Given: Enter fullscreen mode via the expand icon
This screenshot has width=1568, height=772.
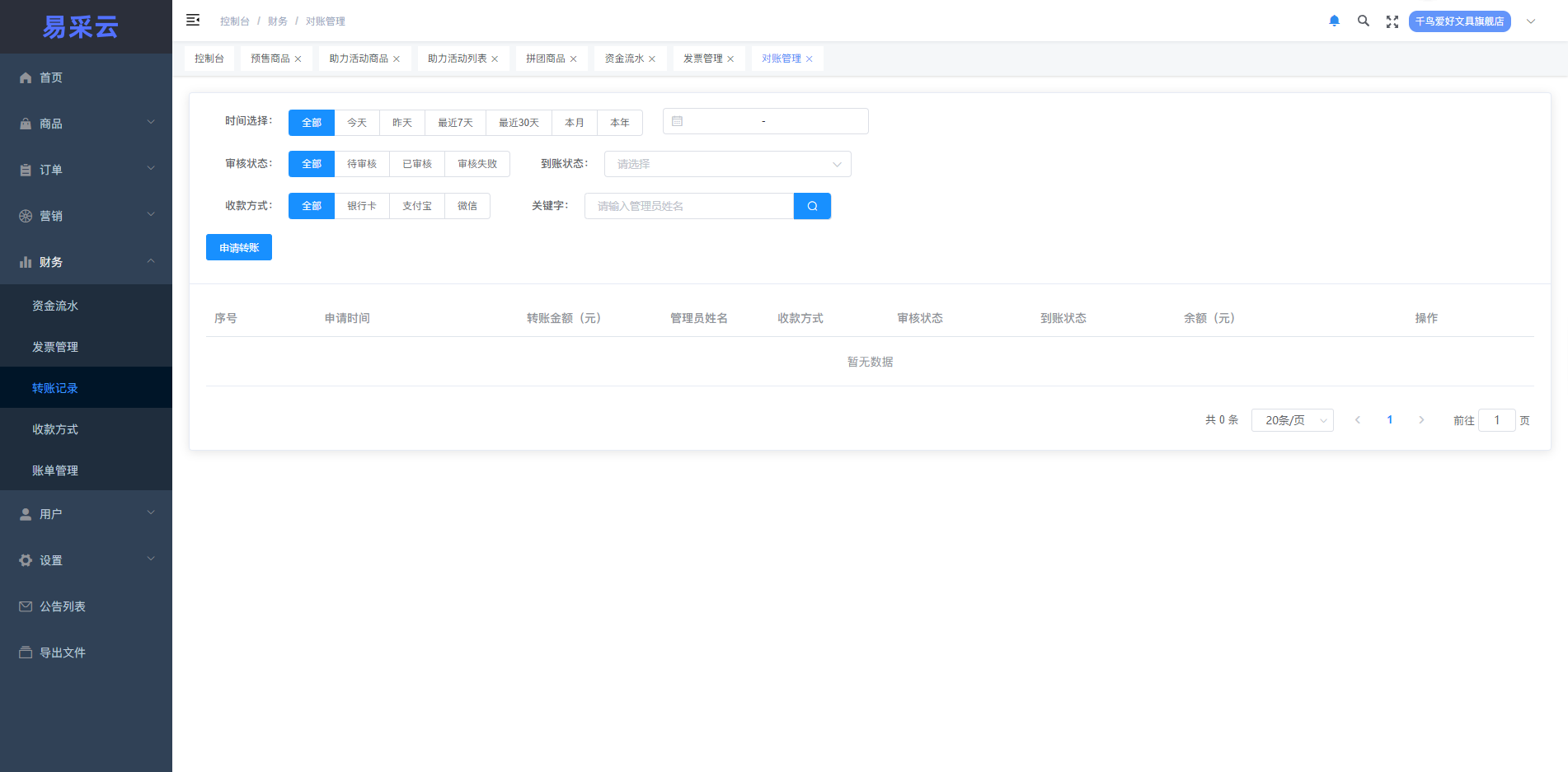Looking at the screenshot, I should coord(1392,21).
